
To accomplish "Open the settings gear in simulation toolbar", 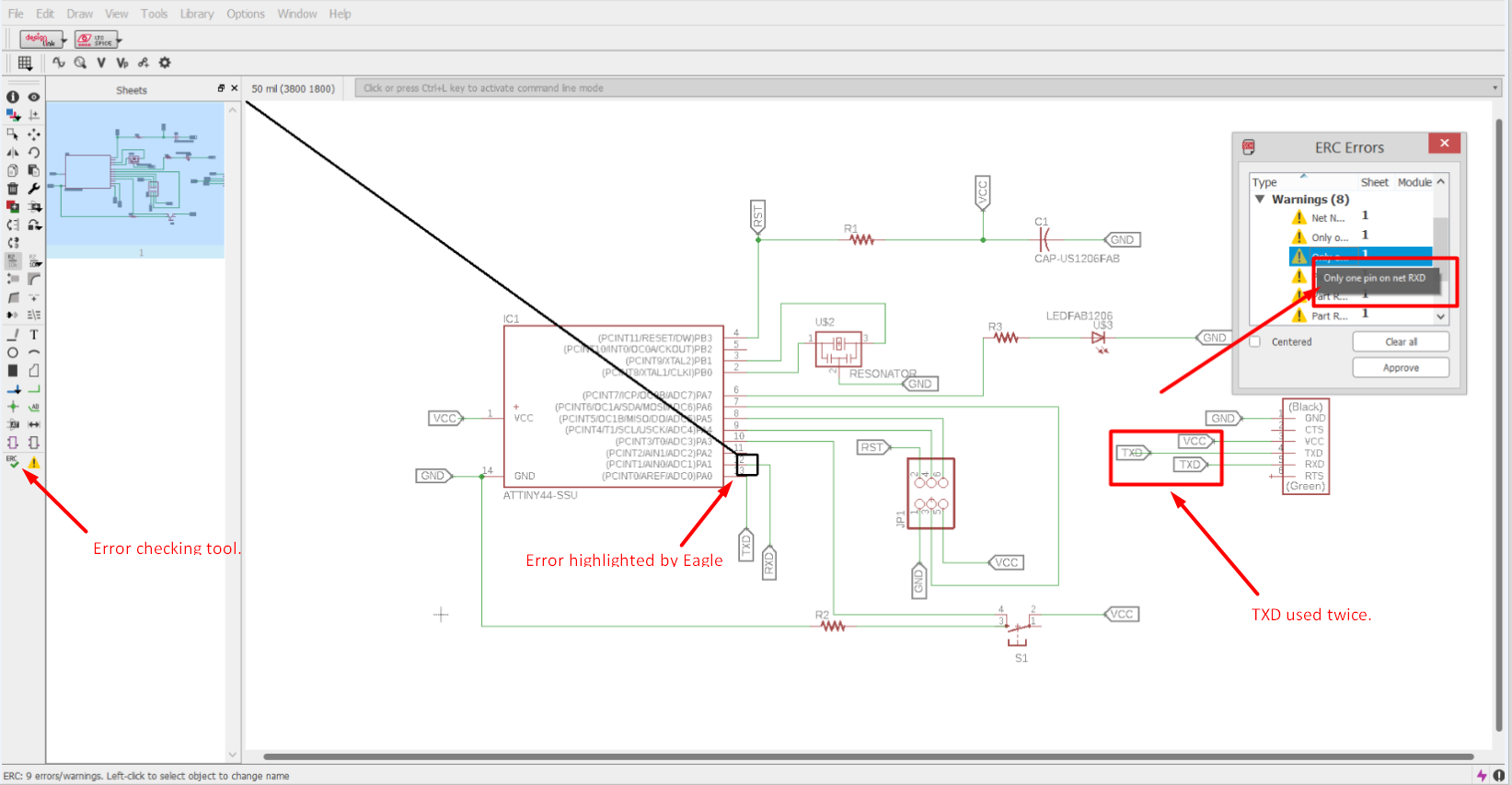I will point(165,63).
